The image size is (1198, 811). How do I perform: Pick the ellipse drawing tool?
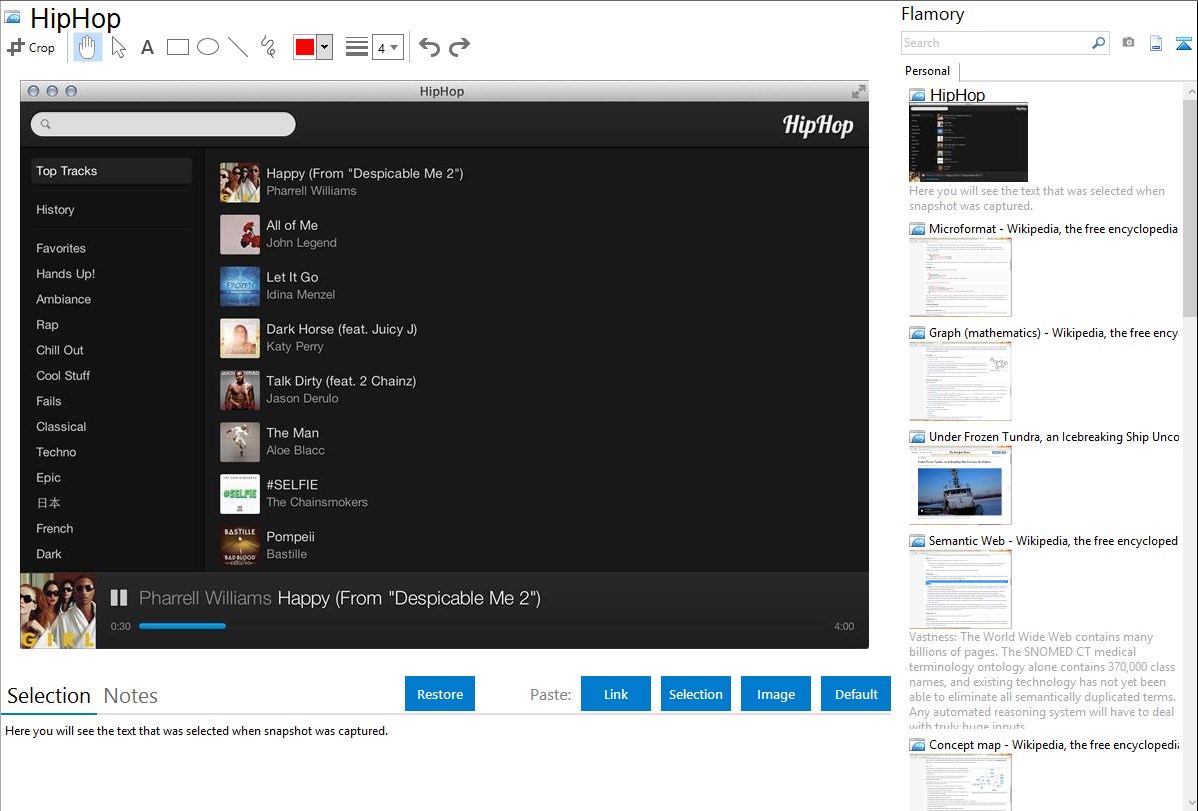(x=208, y=47)
